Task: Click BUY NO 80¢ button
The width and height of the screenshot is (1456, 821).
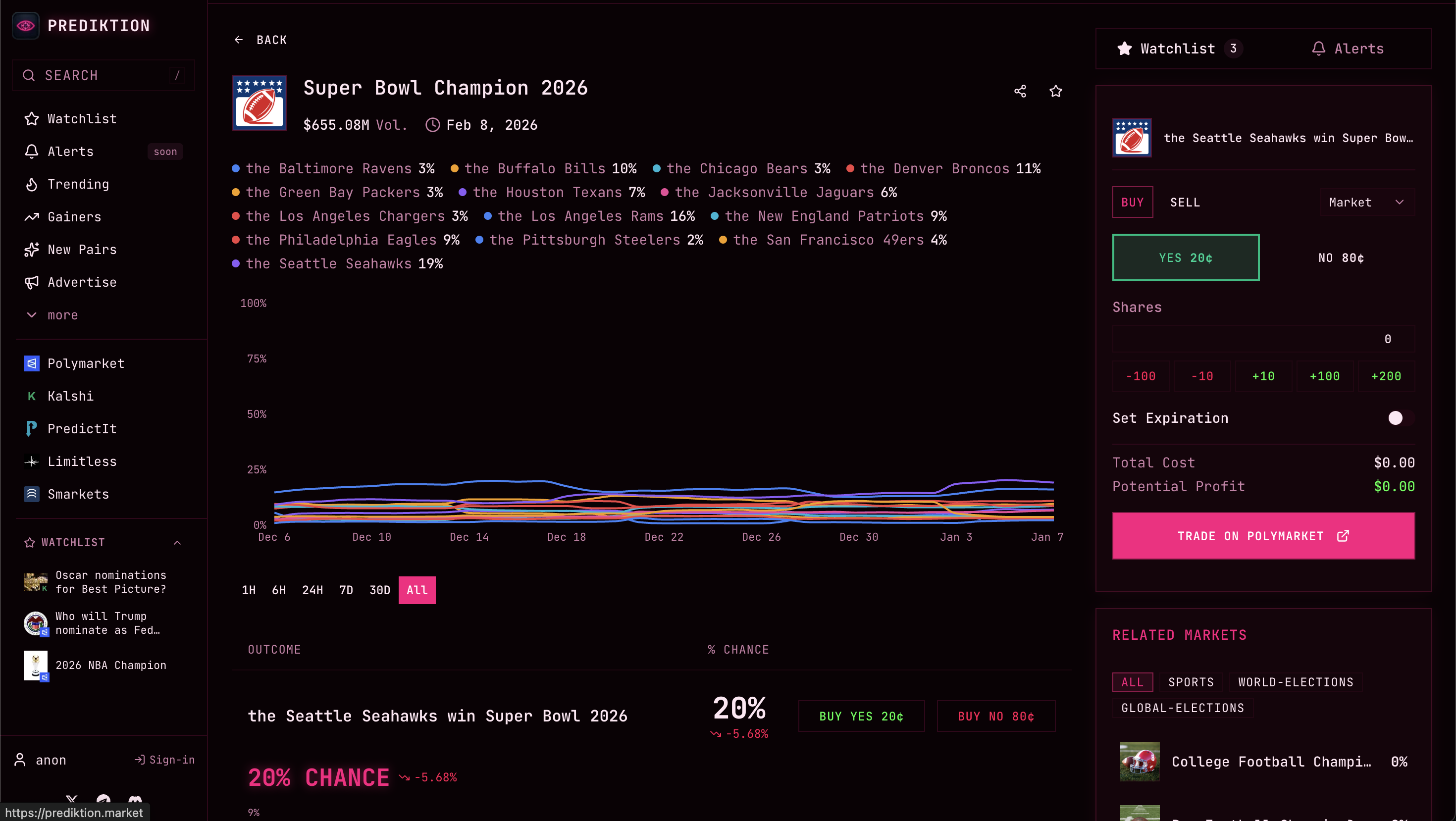Action: pos(995,717)
